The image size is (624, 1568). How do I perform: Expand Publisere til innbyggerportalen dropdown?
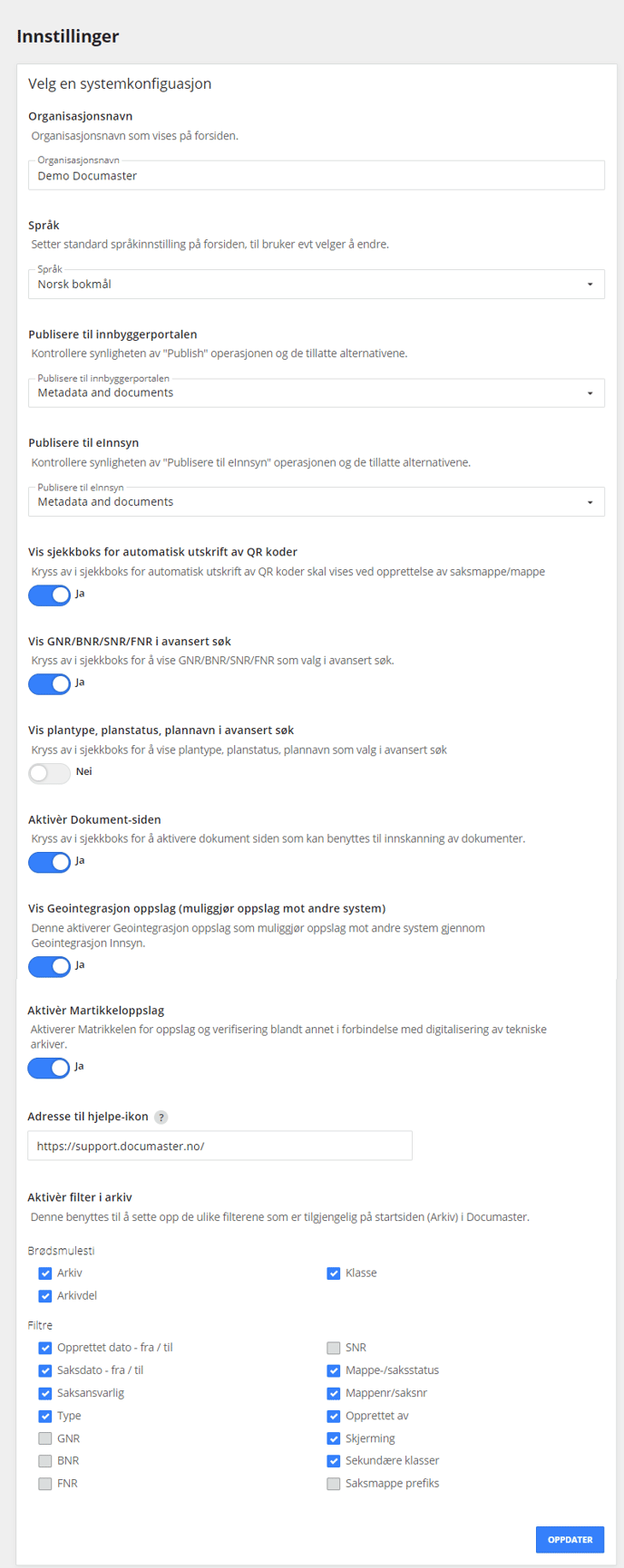[317, 393]
